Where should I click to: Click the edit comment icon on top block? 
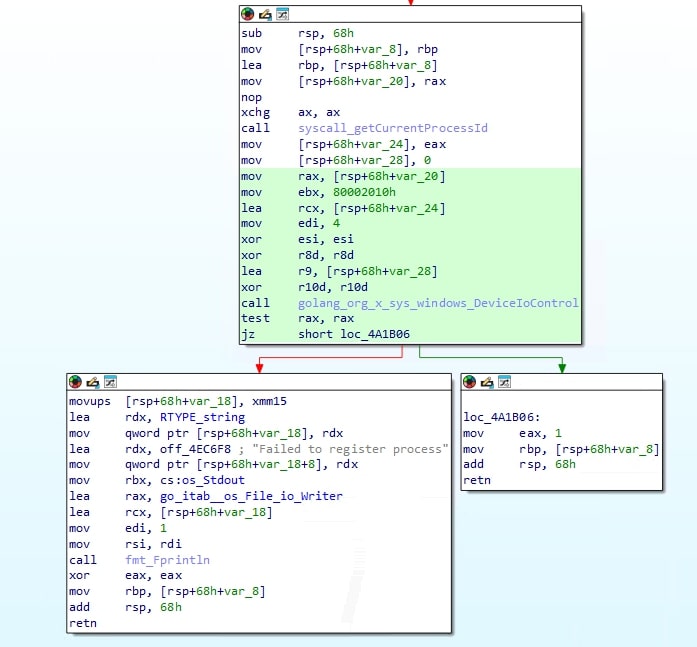(x=265, y=14)
